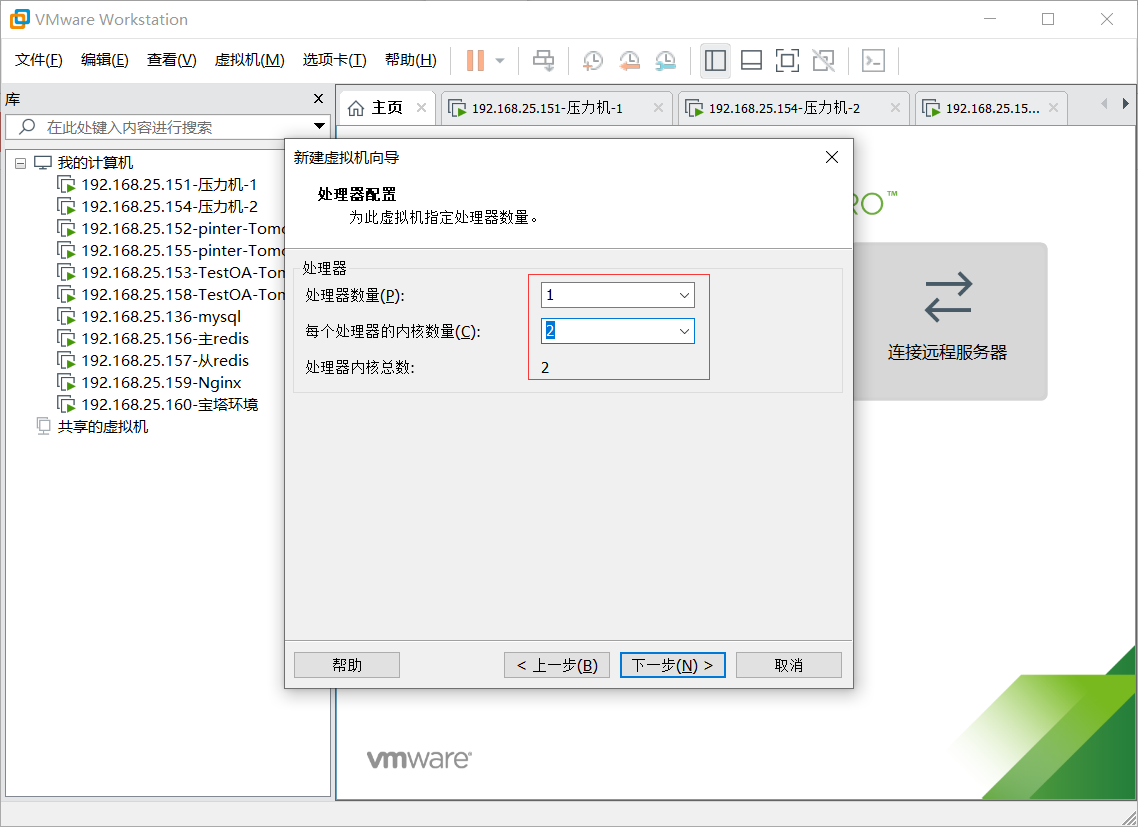
Task: Click the 取消 cancel button
Action: tap(789, 665)
